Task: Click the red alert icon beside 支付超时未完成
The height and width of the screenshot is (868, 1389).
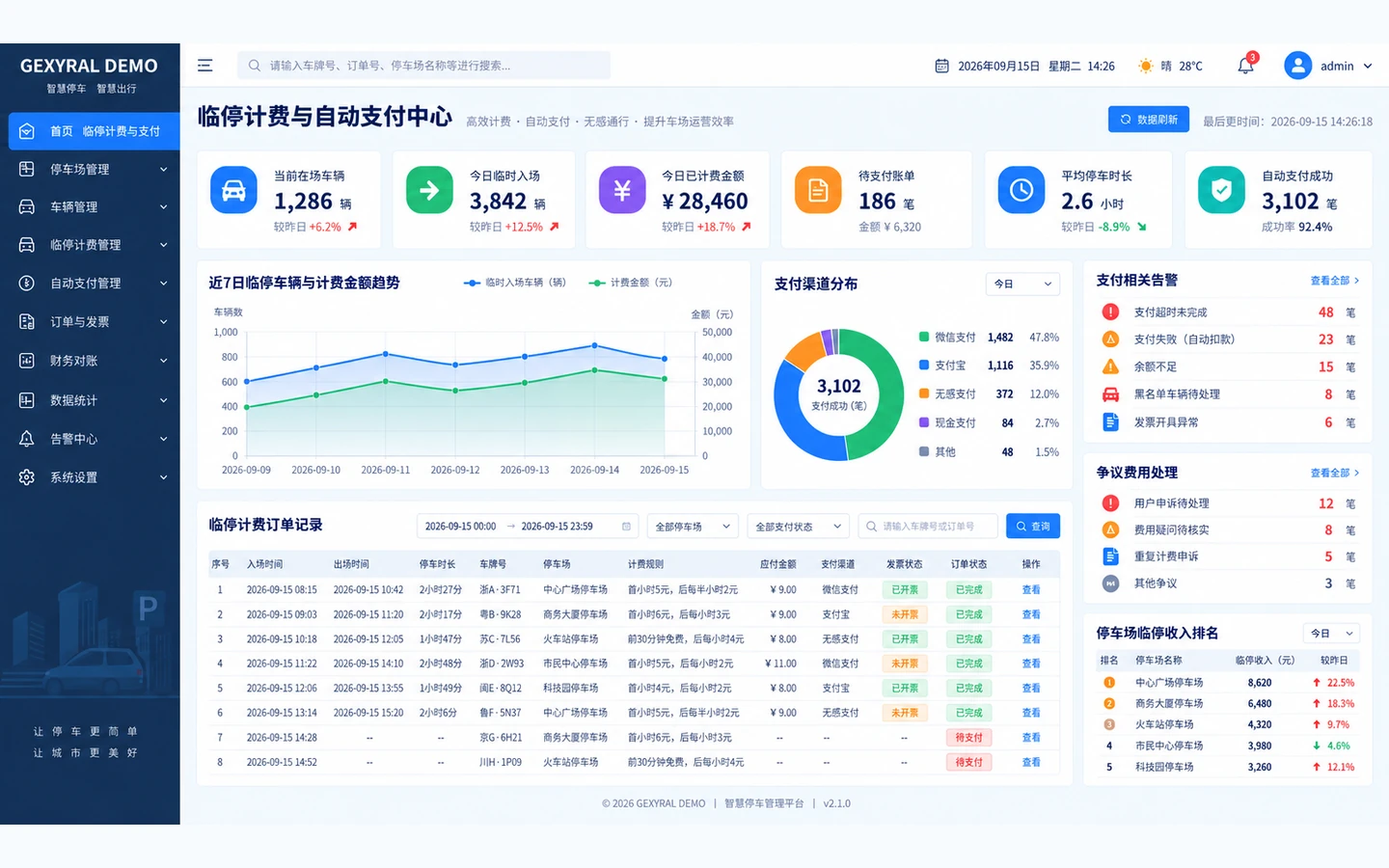Action: pyautogui.click(x=1110, y=312)
